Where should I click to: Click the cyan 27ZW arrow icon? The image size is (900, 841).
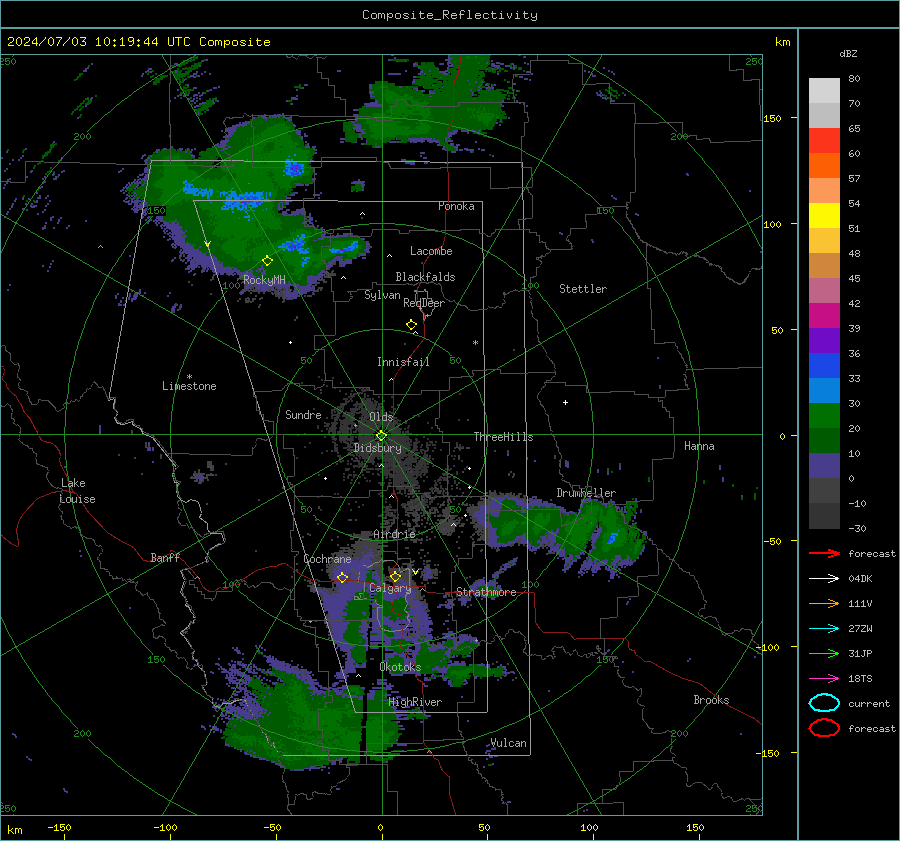824,629
